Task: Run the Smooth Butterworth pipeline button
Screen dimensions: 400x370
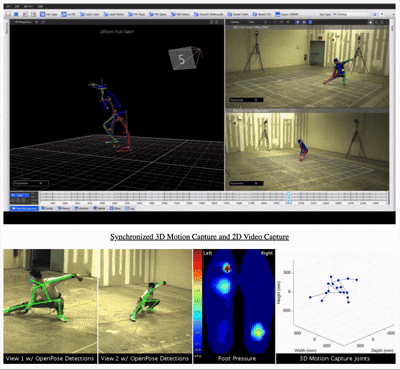Action: pyautogui.click(x=209, y=14)
